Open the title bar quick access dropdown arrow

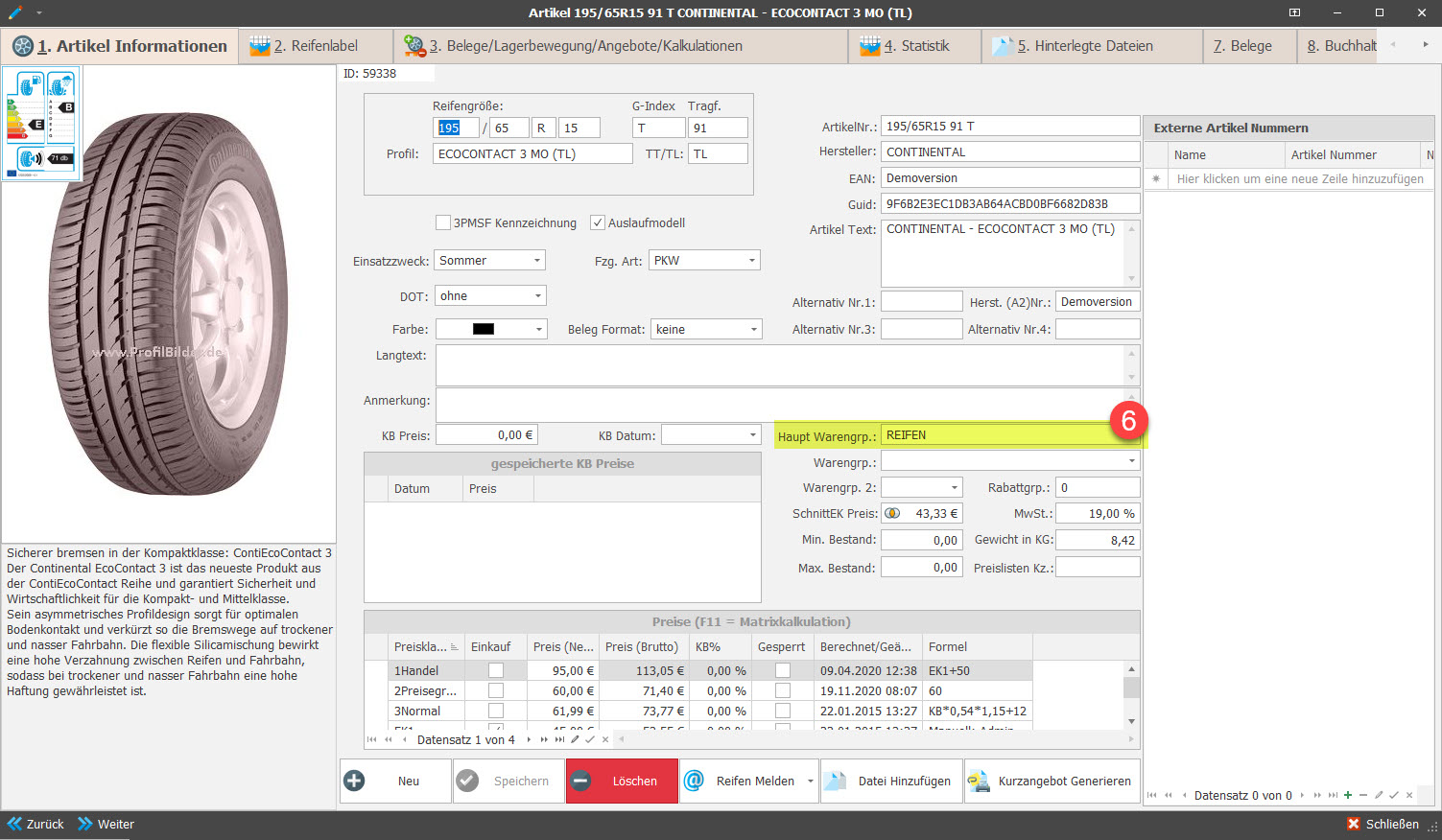coord(39,13)
